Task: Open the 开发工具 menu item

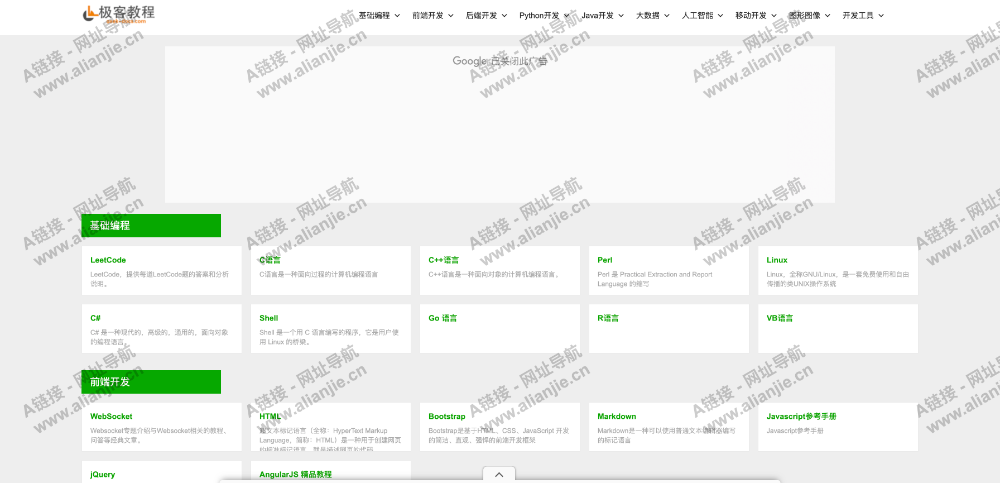Action: coord(863,16)
